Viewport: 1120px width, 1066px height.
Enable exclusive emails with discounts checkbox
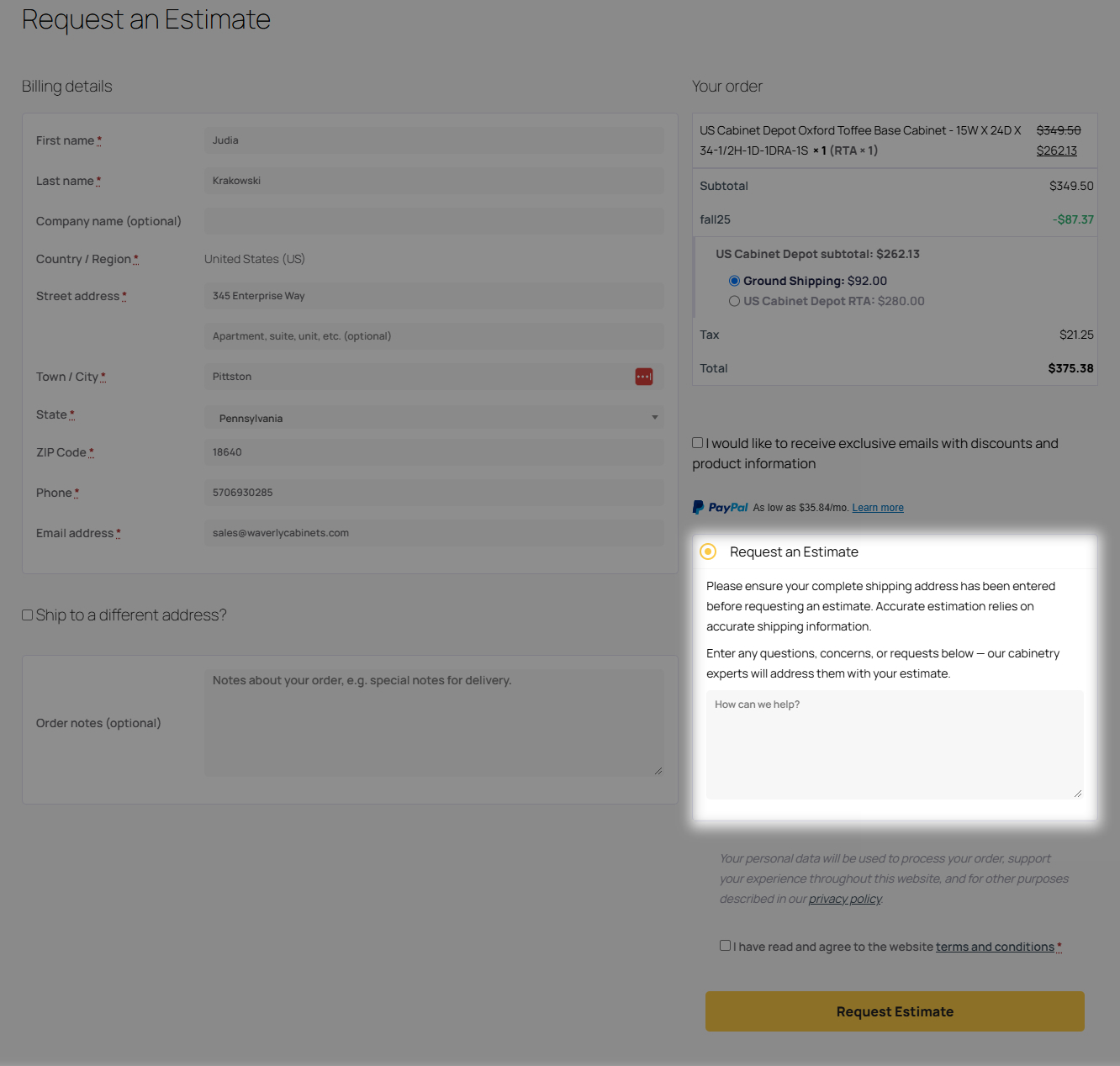point(698,443)
